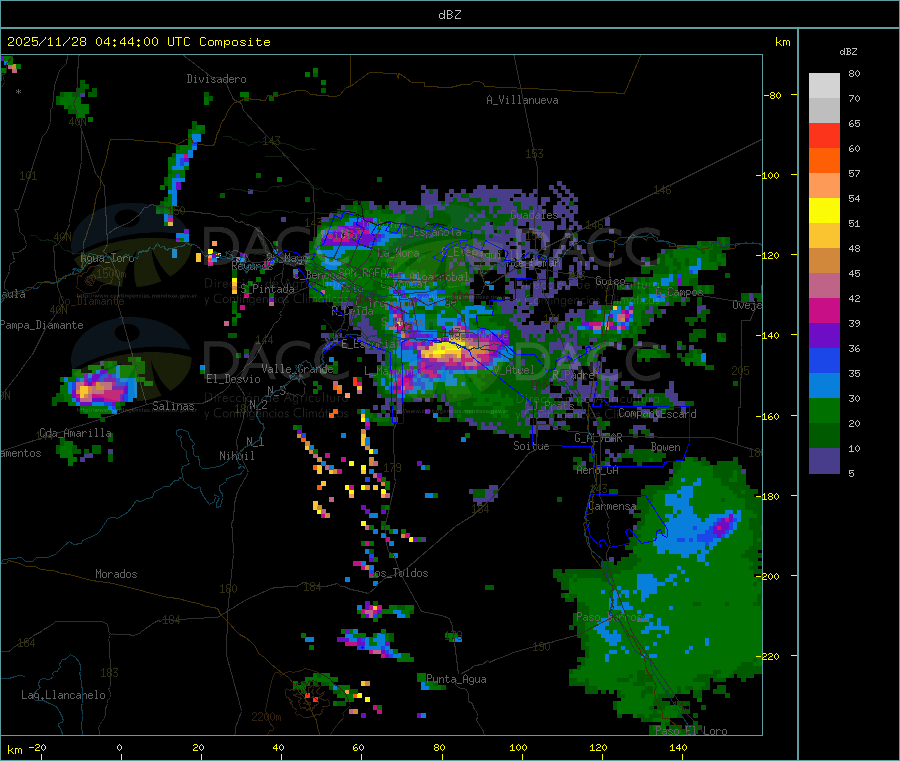
Task: Select the light gray 70-80 dBZ legend swatch
Action: [824, 86]
